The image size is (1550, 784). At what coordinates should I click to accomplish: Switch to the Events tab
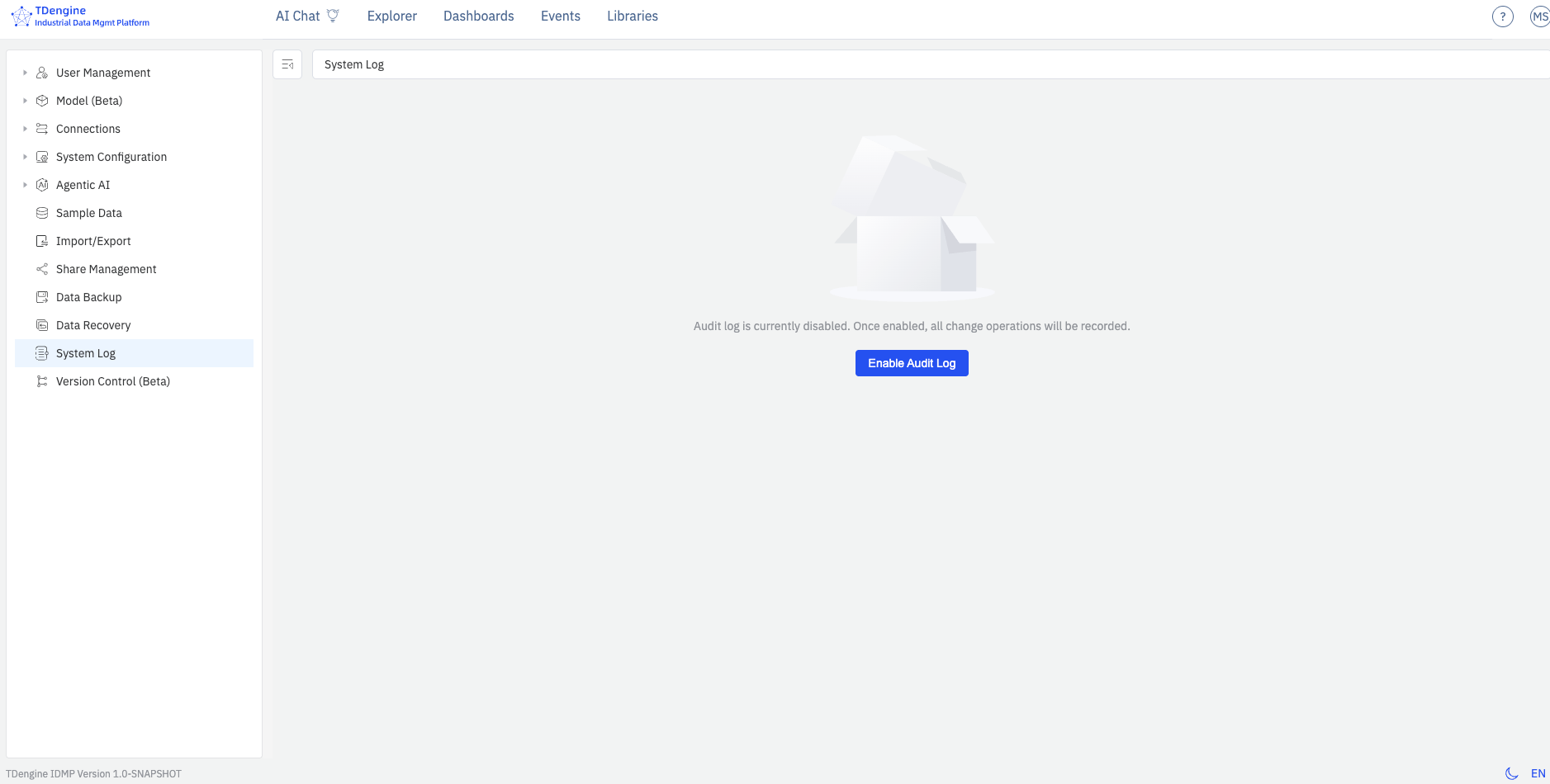[x=561, y=16]
